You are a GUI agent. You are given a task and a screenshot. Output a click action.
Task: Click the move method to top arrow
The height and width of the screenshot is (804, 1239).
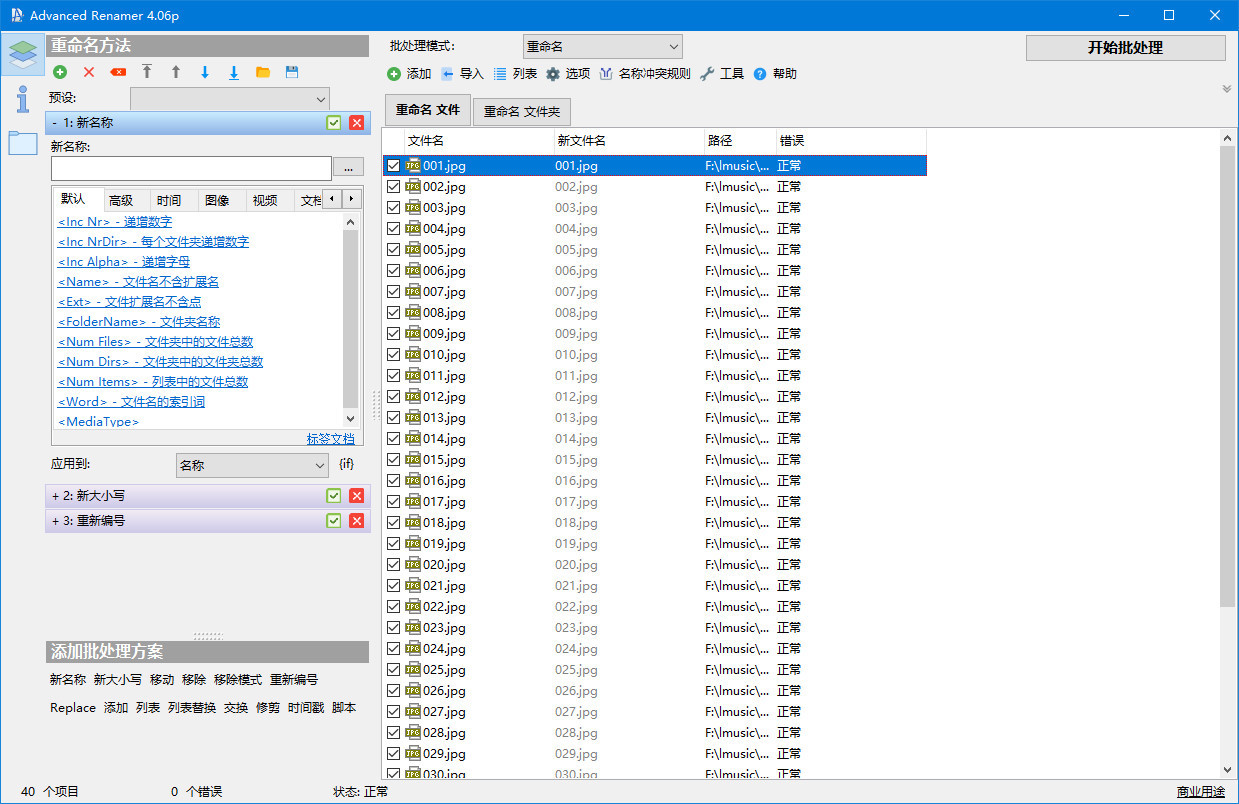[147, 72]
